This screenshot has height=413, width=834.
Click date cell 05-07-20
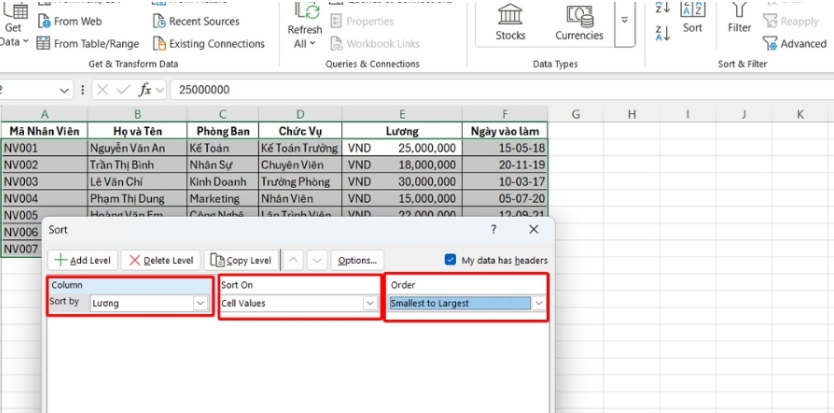point(505,199)
